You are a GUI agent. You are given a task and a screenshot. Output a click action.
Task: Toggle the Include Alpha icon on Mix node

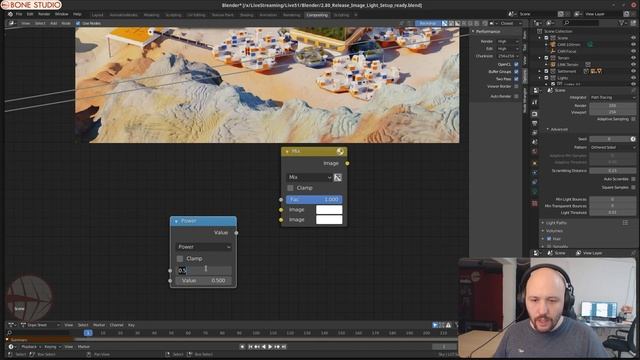point(338,177)
